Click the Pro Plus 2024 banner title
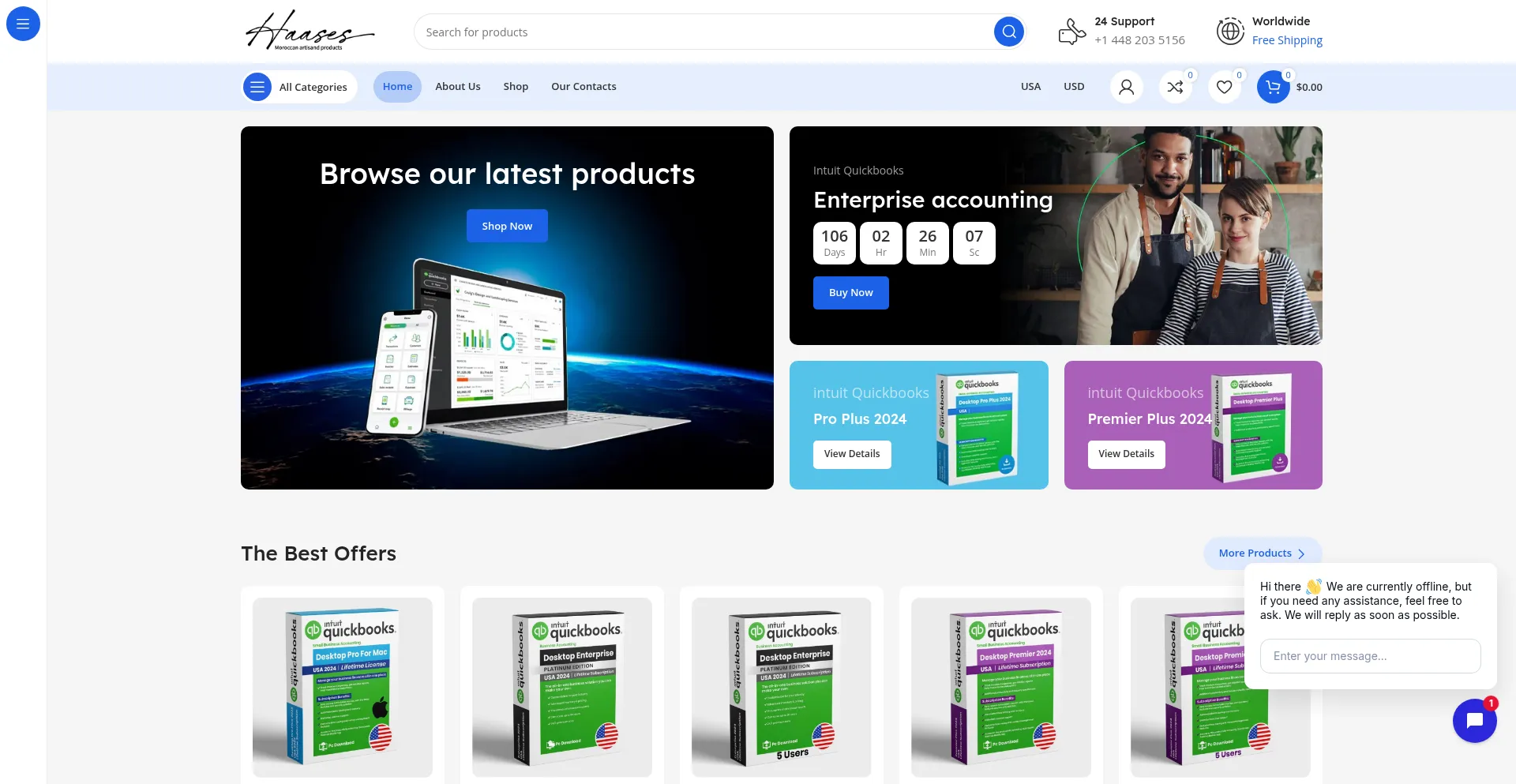The height and width of the screenshot is (784, 1516). [859, 419]
